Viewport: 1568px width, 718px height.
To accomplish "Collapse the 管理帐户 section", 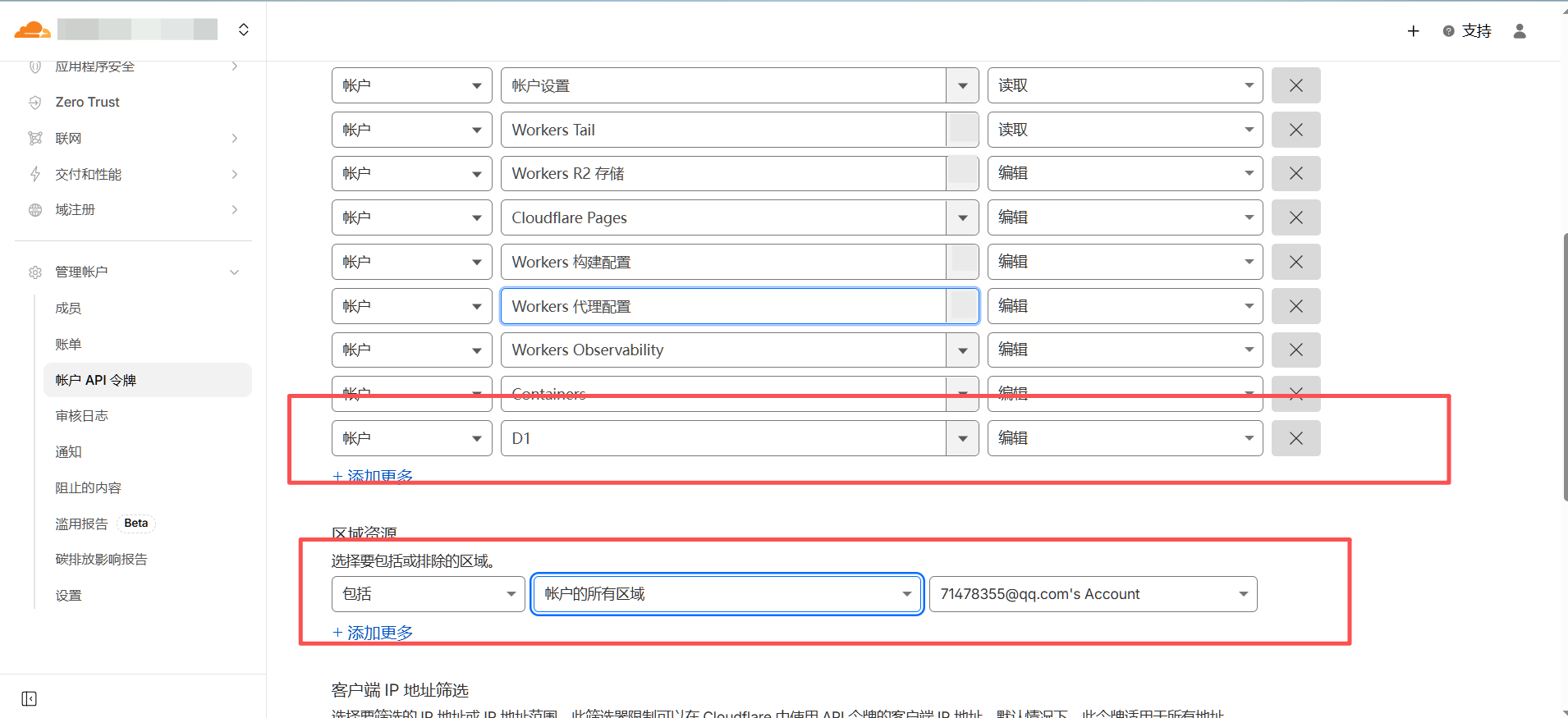I will (x=235, y=272).
